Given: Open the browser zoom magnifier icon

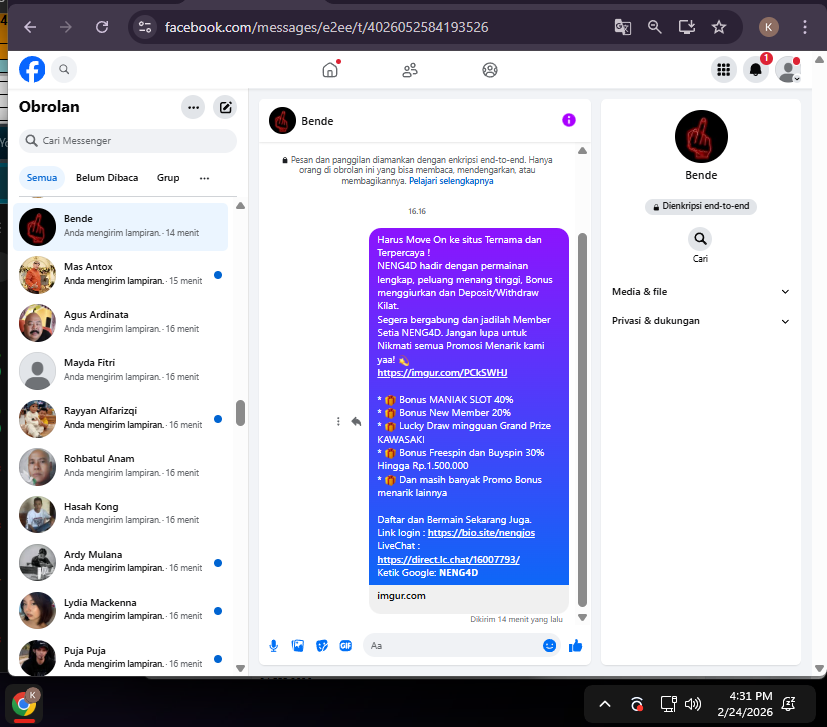Looking at the screenshot, I should point(655,27).
